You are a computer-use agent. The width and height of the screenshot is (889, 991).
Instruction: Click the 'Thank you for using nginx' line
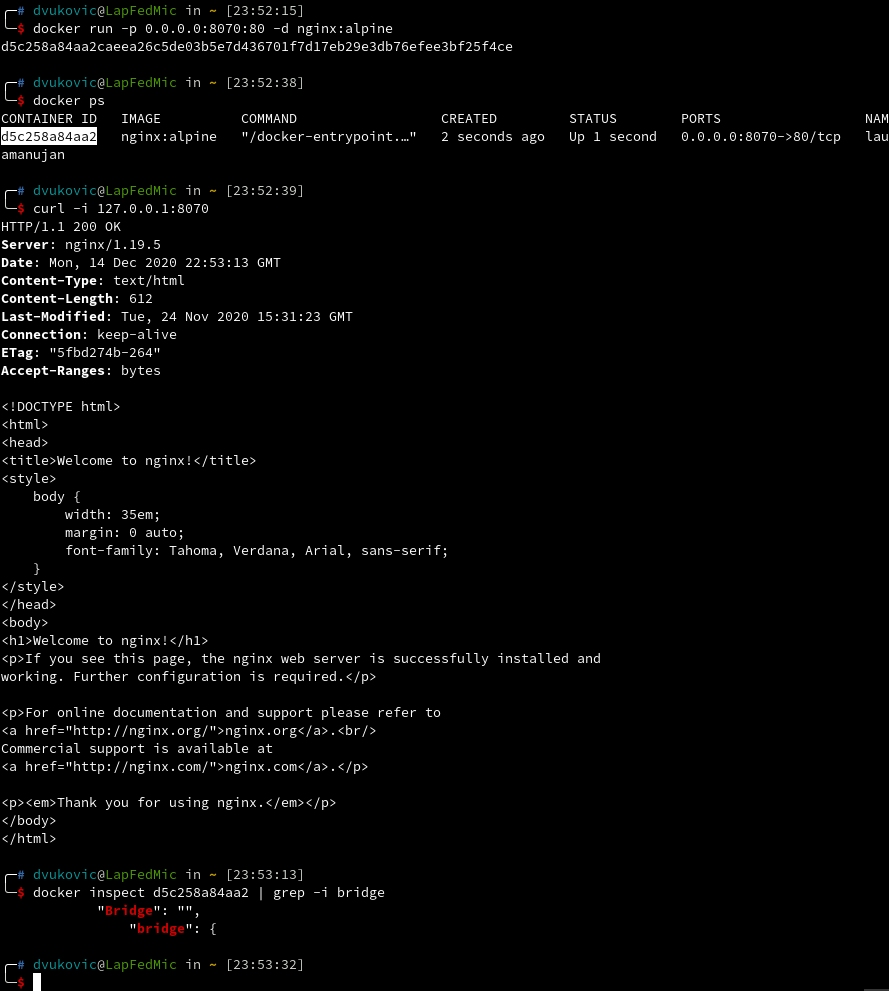pos(169,803)
